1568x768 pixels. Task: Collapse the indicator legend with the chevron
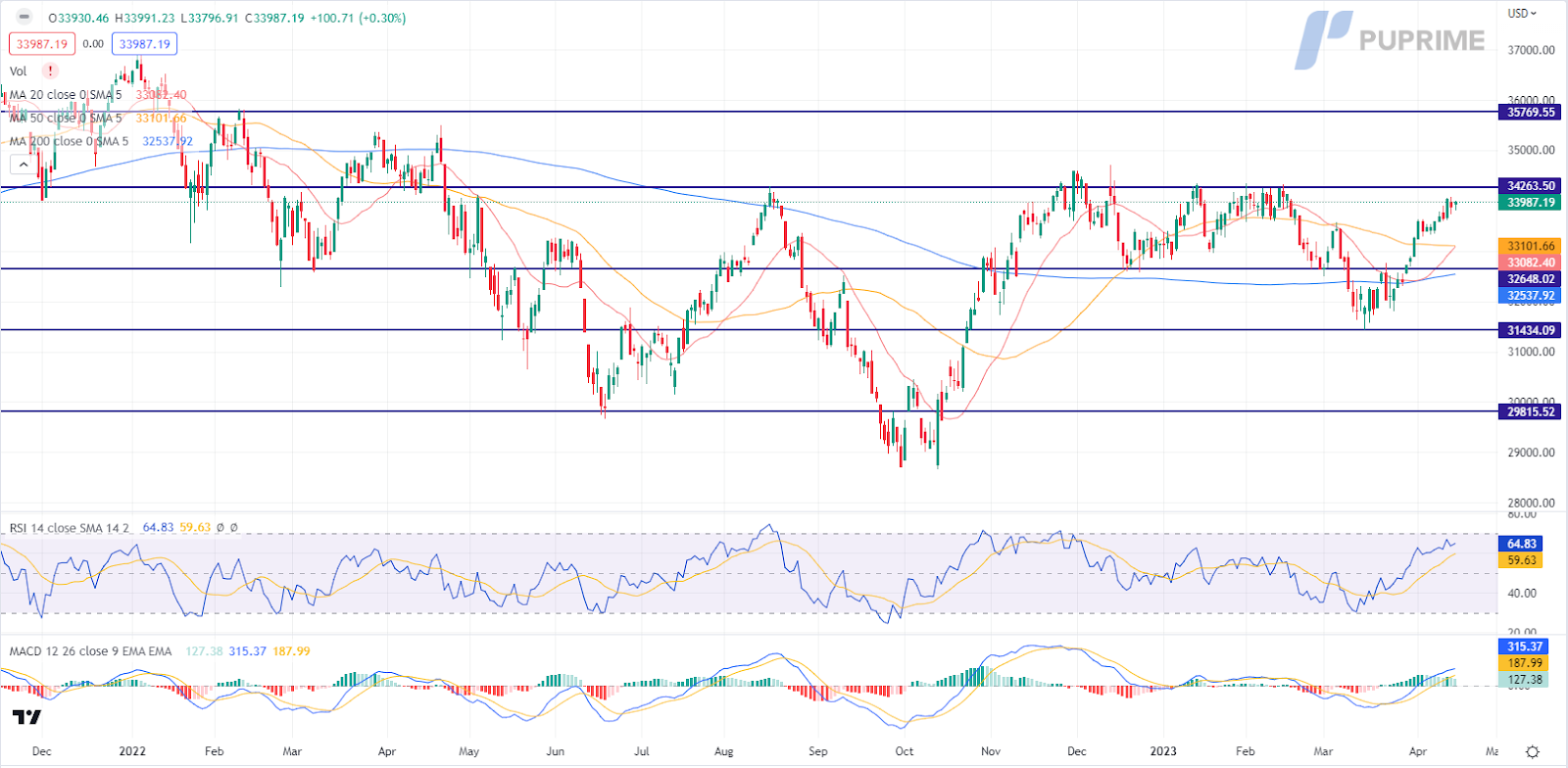click(x=24, y=165)
